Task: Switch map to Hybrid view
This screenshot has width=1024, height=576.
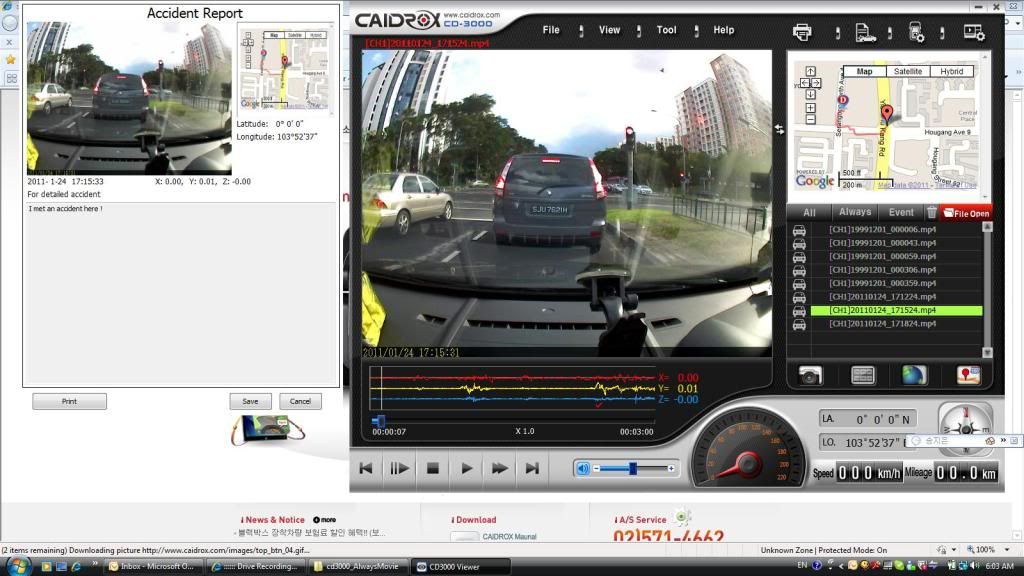Action: (x=952, y=71)
